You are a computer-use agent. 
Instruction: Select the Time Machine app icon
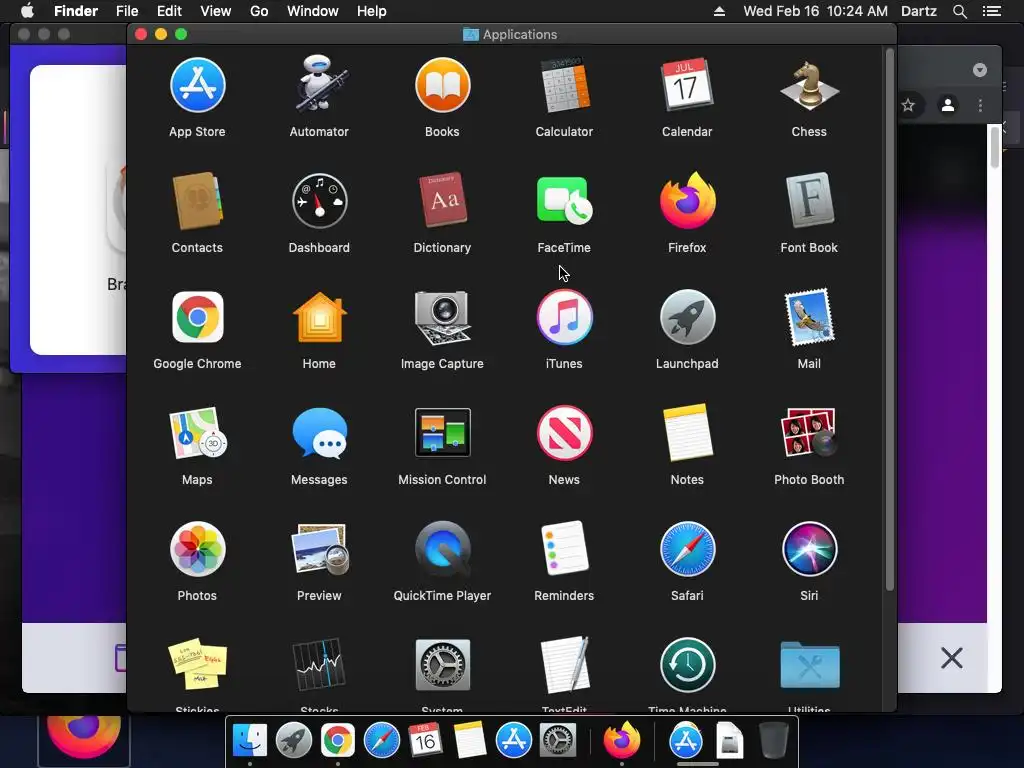(x=687, y=665)
